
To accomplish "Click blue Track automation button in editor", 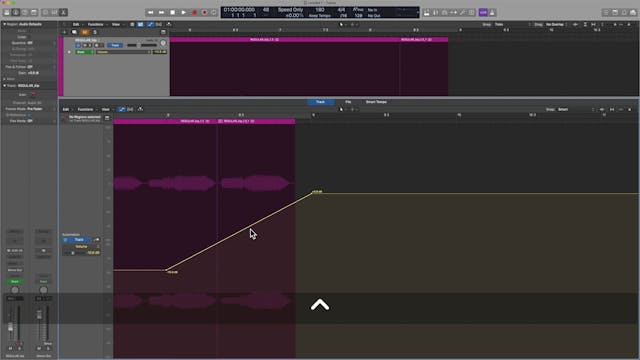I will 80,240.
